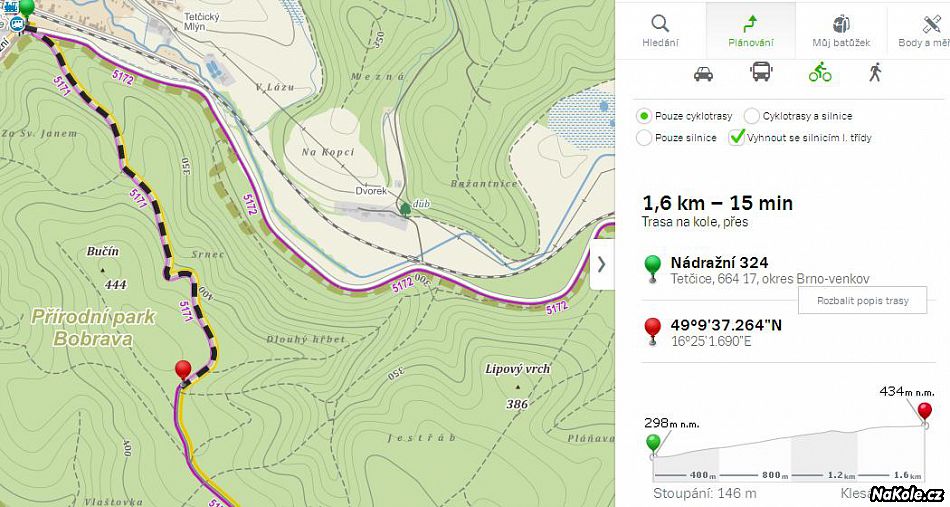Select the walking transport mode icon
Image resolution: width=950 pixels, height=507 pixels.
[874, 72]
